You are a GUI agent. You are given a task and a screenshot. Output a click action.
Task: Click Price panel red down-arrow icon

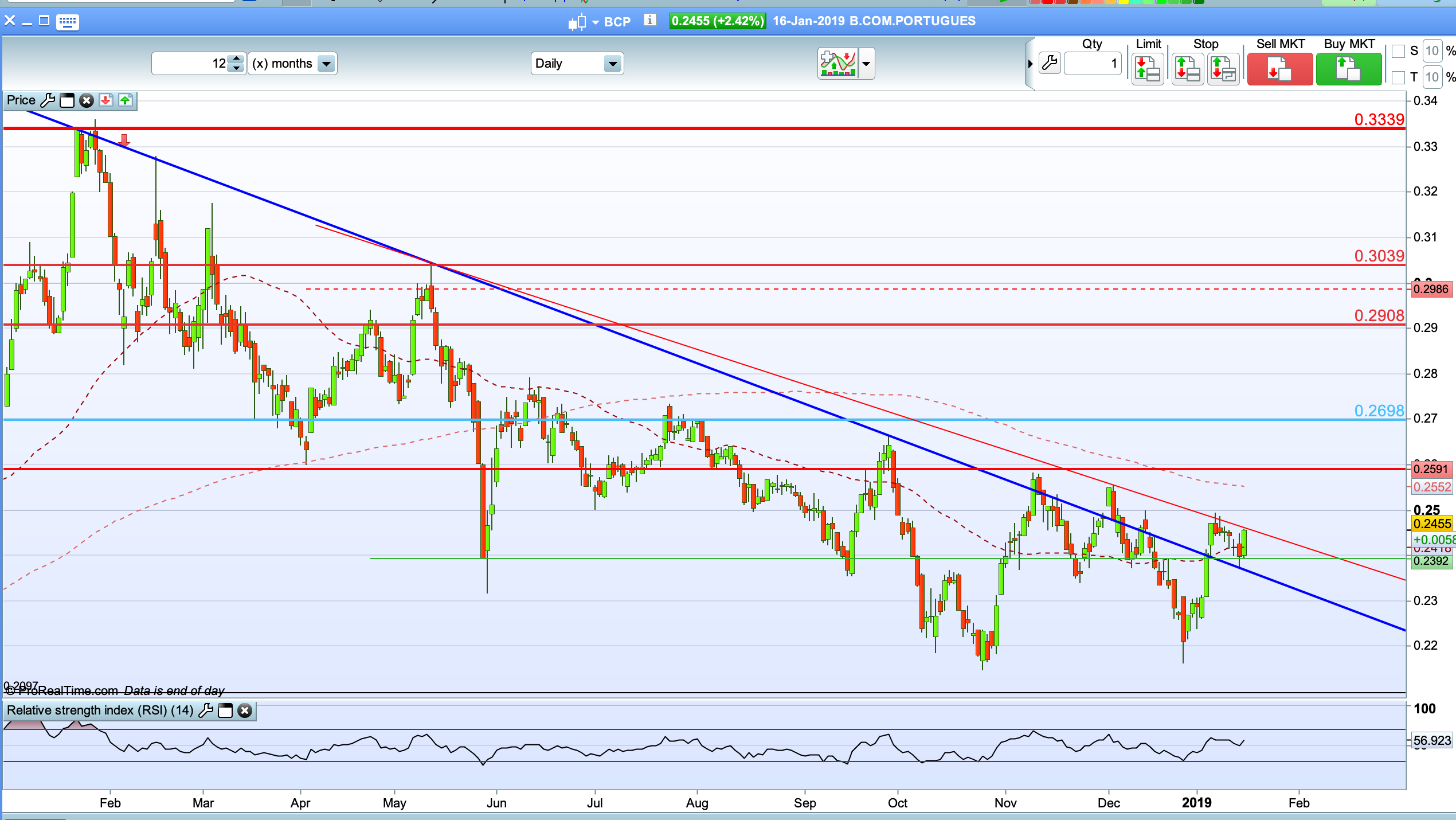[105, 100]
